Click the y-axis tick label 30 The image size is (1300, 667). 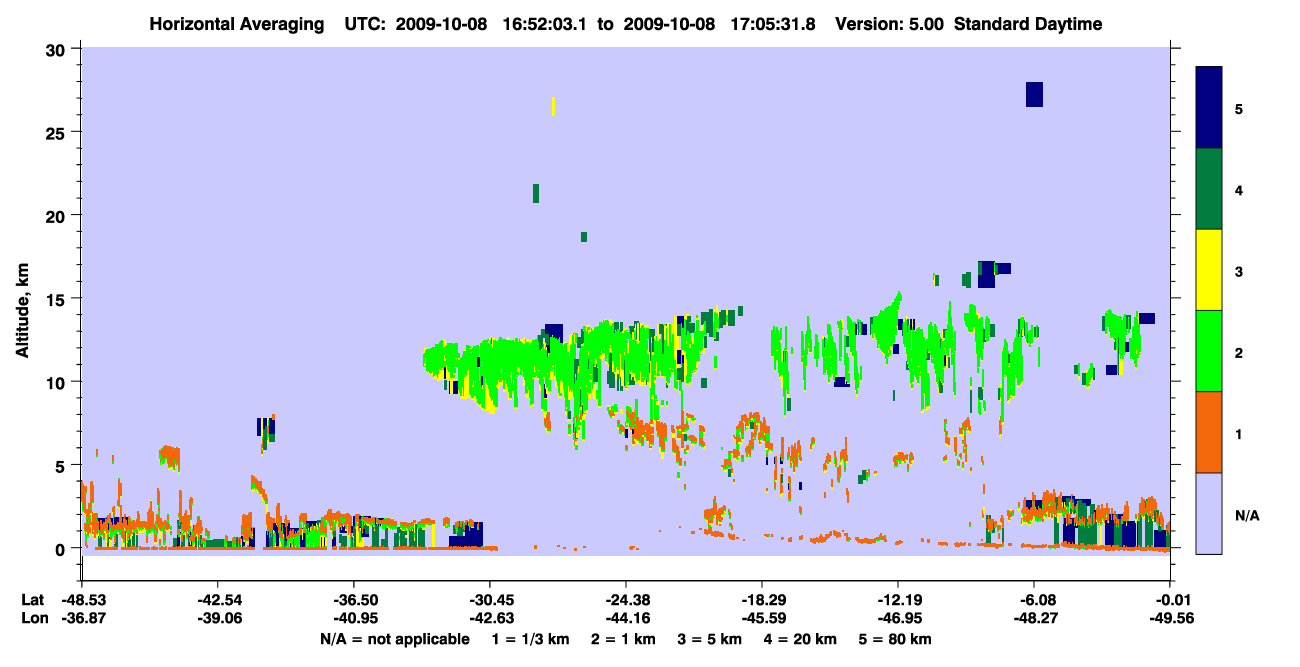[58, 49]
